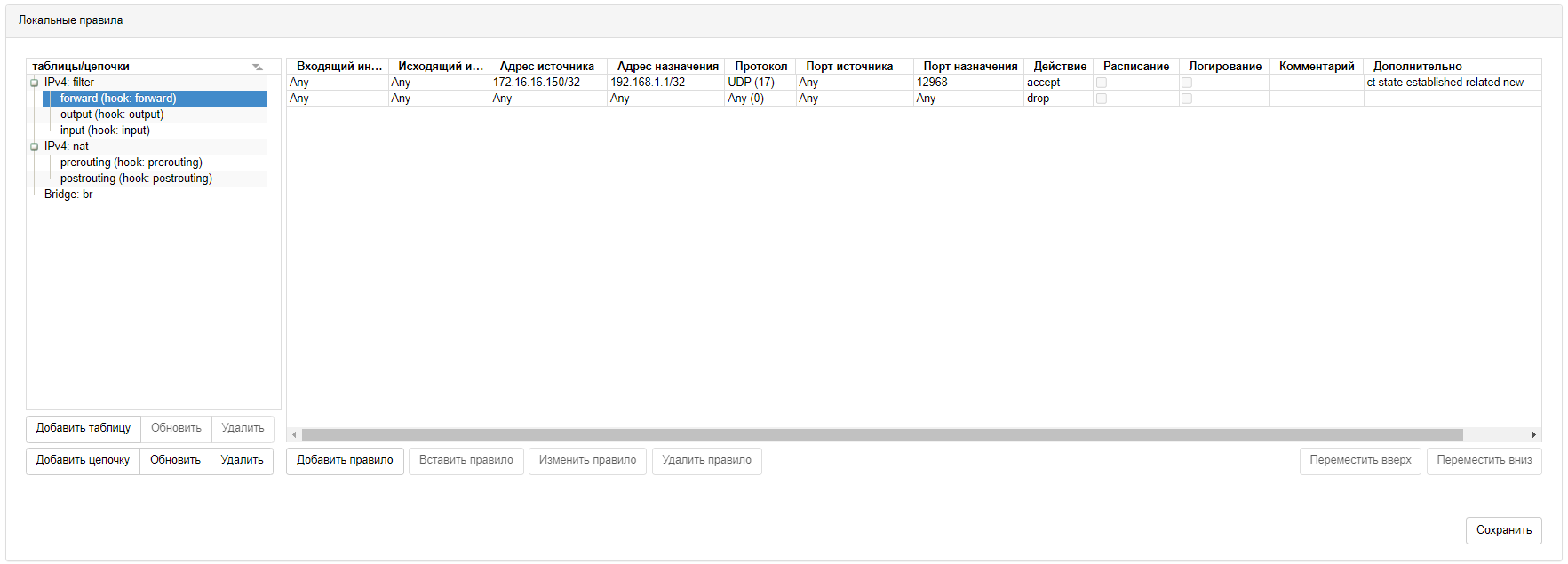Select output (hook: output) chain
This screenshot has height=564, width=1568.
(112, 115)
